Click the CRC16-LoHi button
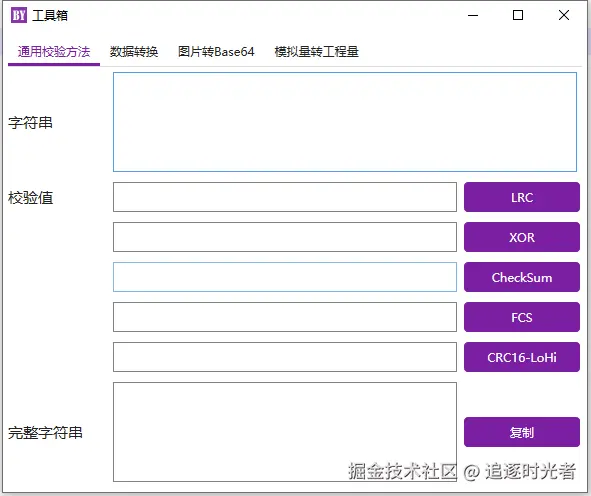The image size is (591, 496). click(x=522, y=357)
